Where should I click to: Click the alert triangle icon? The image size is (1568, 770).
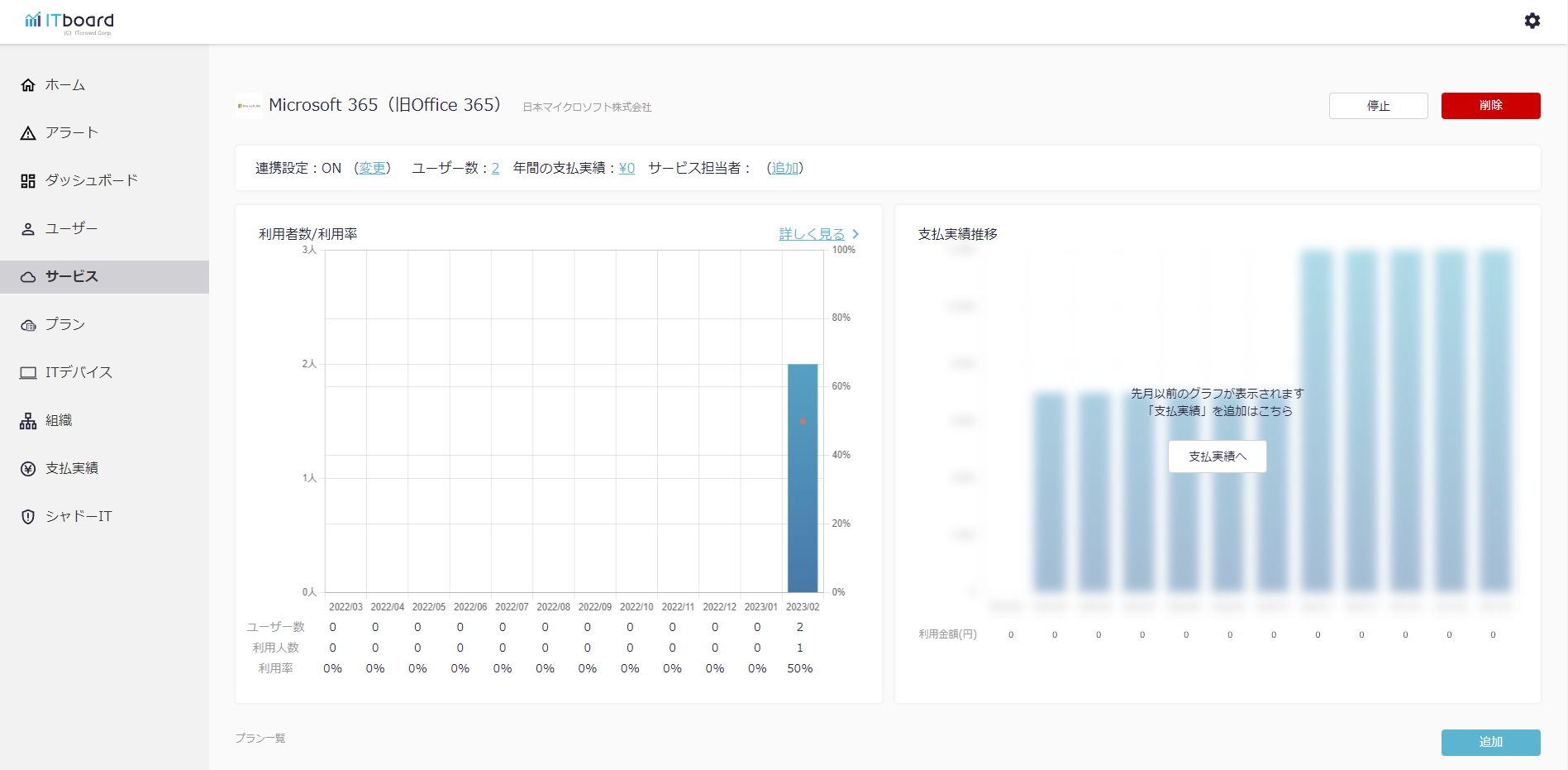pyautogui.click(x=28, y=133)
